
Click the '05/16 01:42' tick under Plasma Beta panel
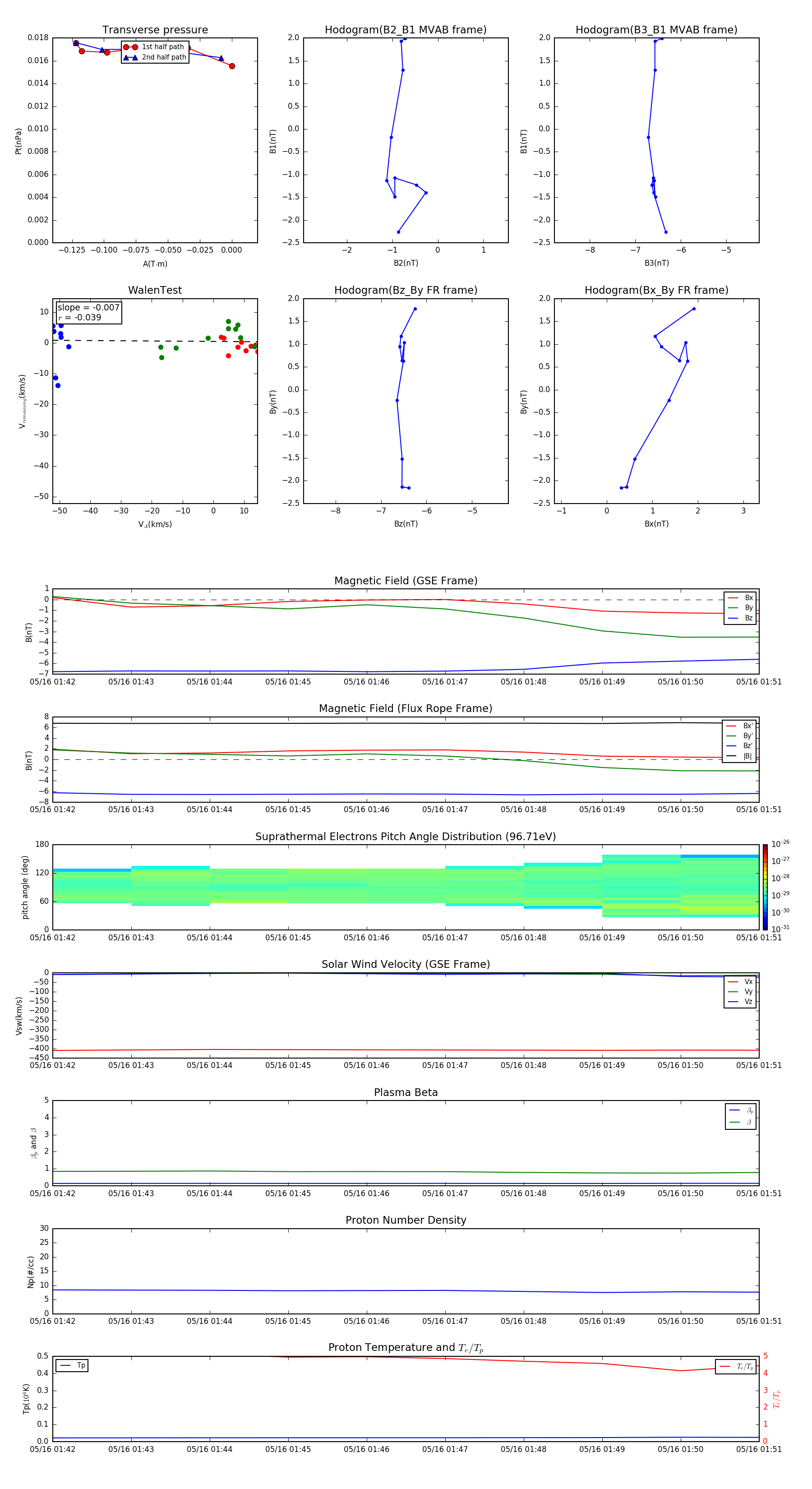click(53, 1193)
